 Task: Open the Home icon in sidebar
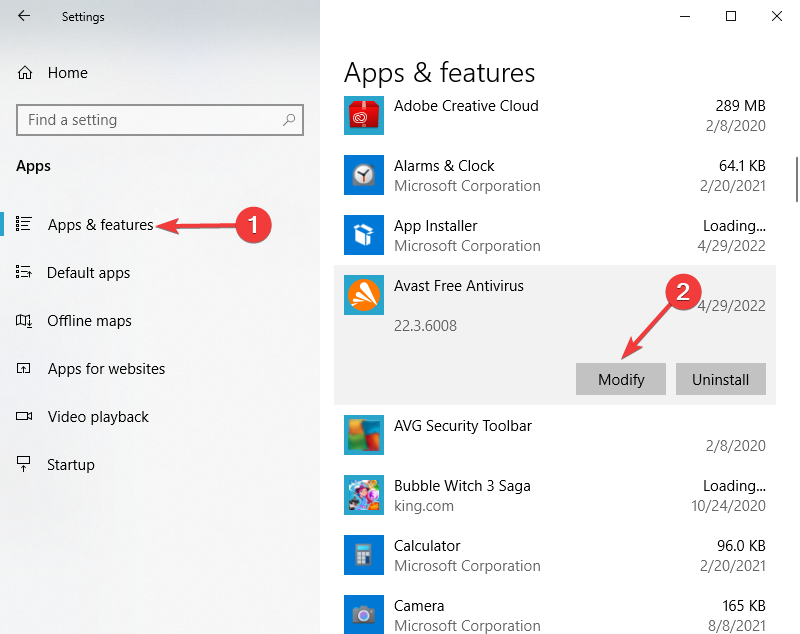click(x=25, y=73)
